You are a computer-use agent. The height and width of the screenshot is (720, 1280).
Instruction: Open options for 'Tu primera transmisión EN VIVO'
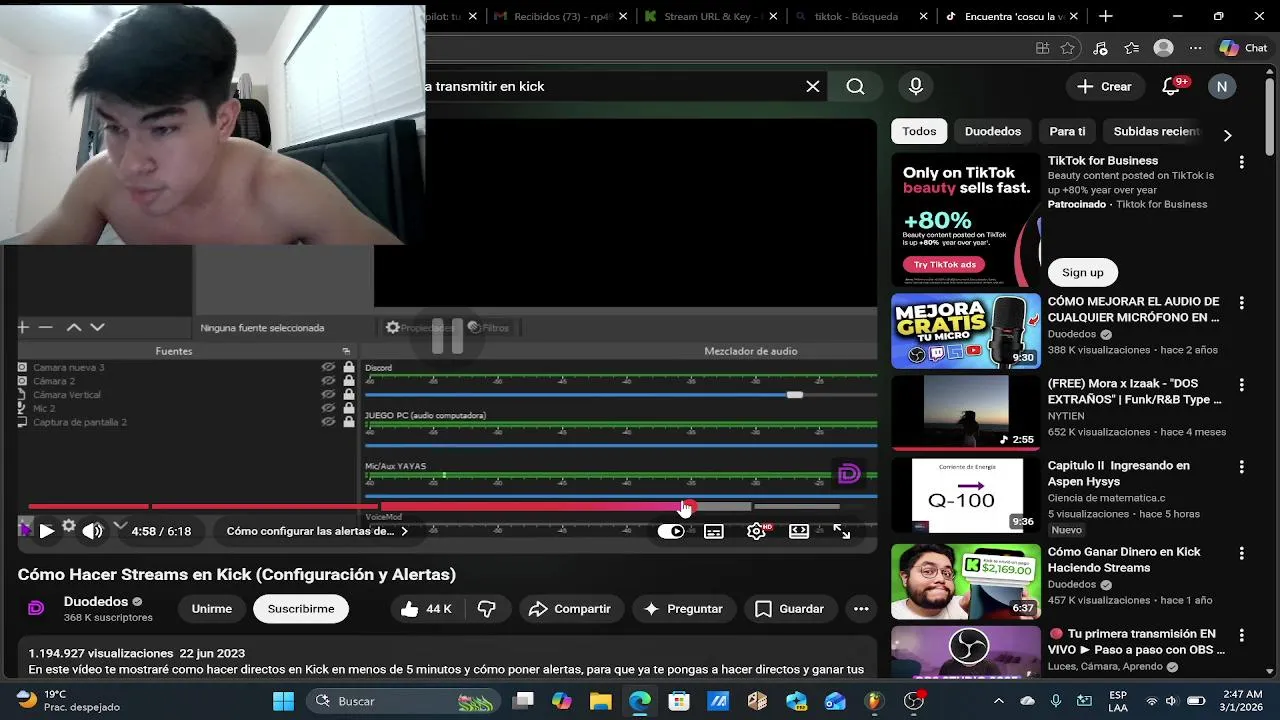tap(1241, 635)
